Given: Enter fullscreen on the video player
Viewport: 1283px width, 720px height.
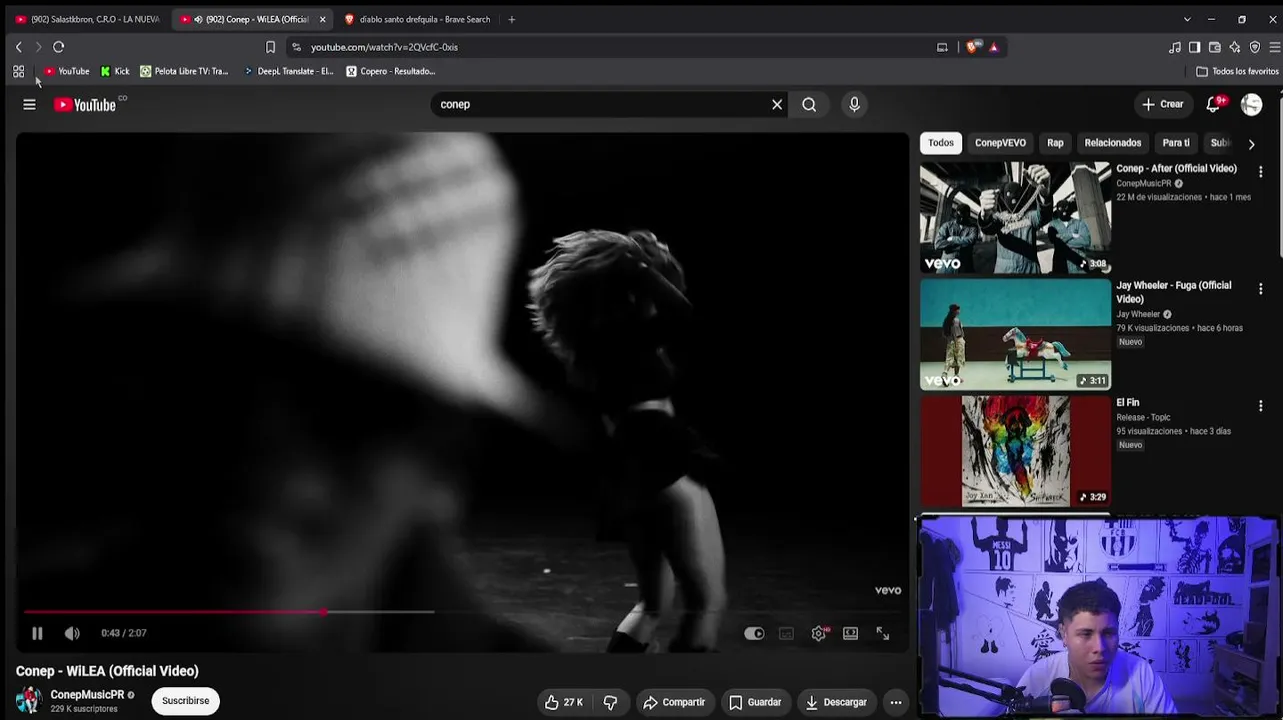Looking at the screenshot, I should tap(882, 633).
